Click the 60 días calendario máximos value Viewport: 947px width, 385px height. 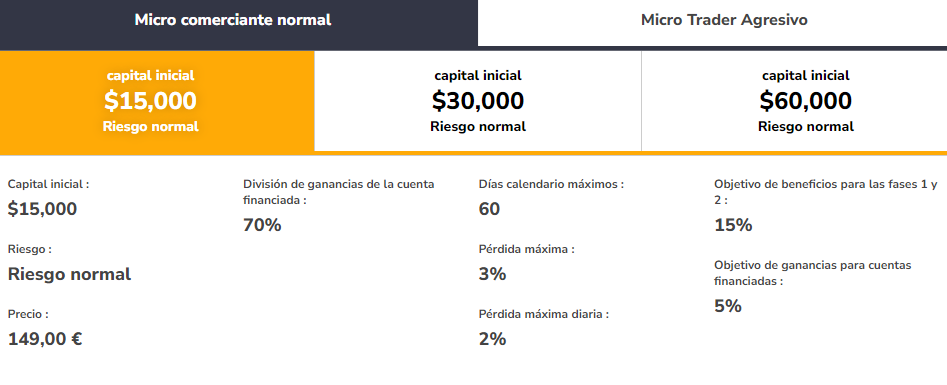point(489,209)
